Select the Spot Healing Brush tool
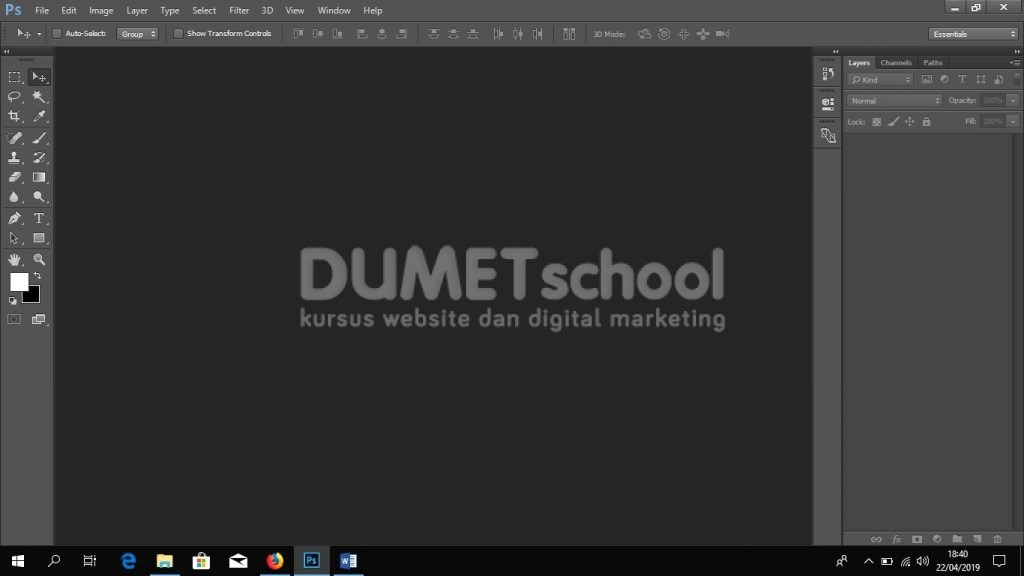The height and width of the screenshot is (576, 1024). click(x=14, y=138)
